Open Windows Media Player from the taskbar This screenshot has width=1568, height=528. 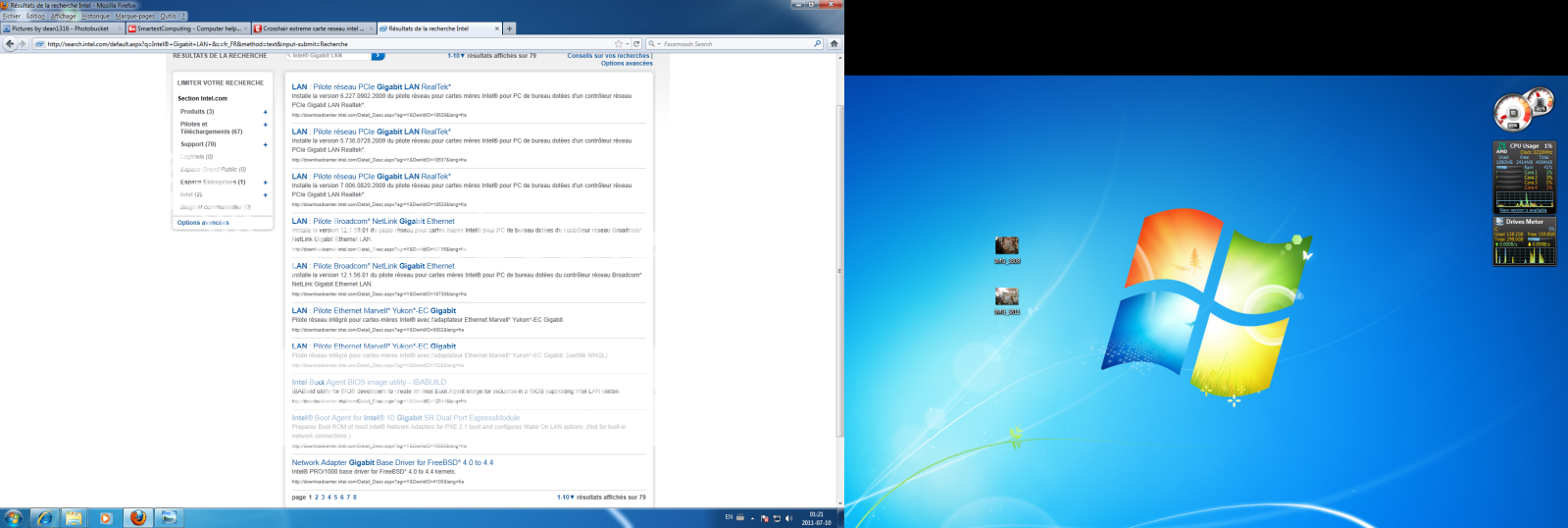(106, 517)
